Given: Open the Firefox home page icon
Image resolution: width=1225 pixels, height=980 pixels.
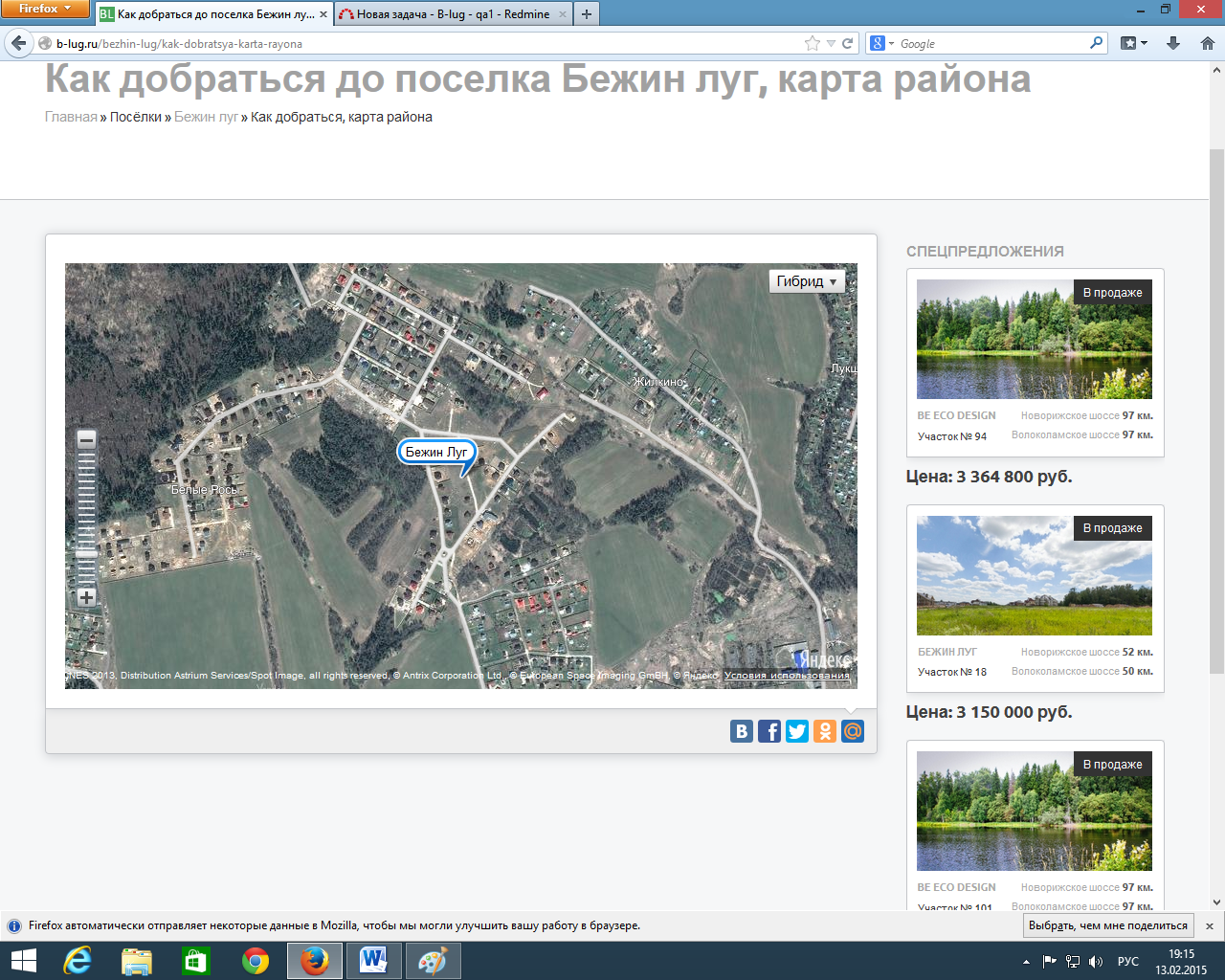Looking at the screenshot, I should pyautogui.click(x=1207, y=43).
